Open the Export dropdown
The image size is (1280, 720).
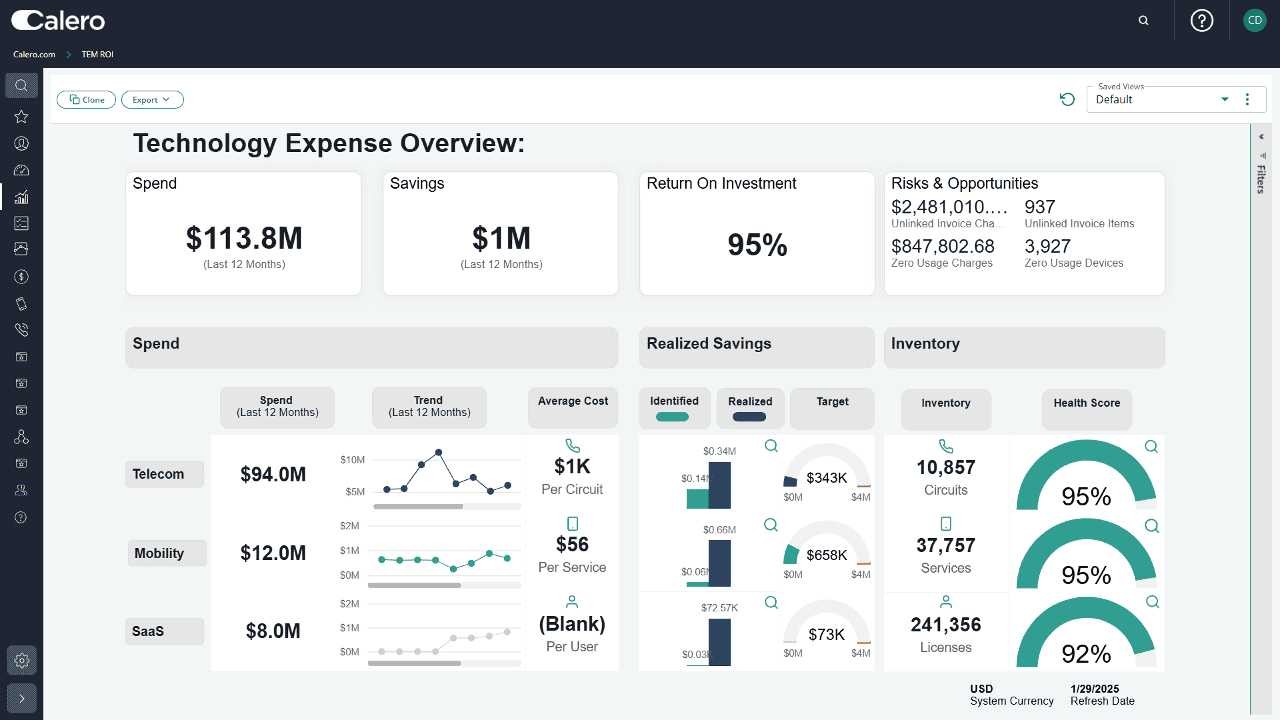point(152,100)
